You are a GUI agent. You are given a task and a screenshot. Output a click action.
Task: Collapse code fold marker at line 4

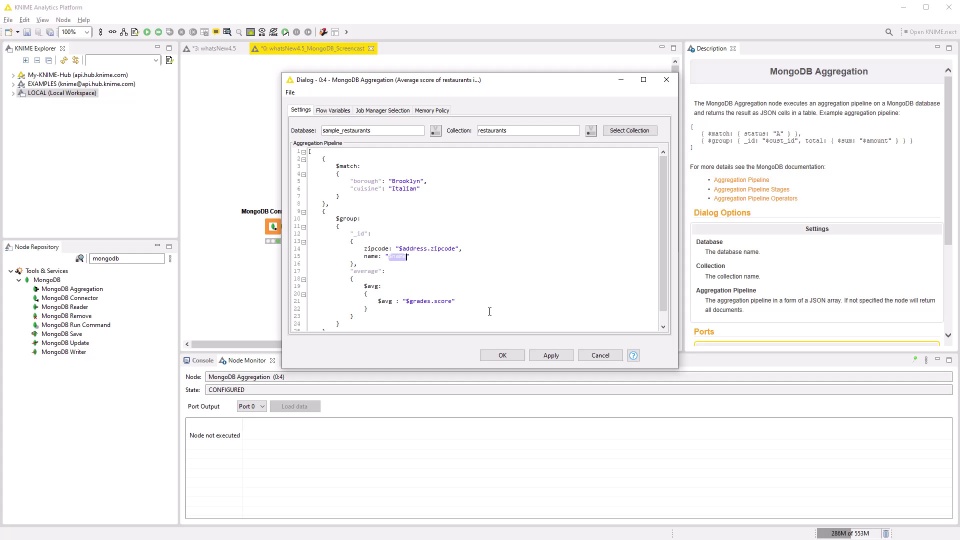coord(304,174)
